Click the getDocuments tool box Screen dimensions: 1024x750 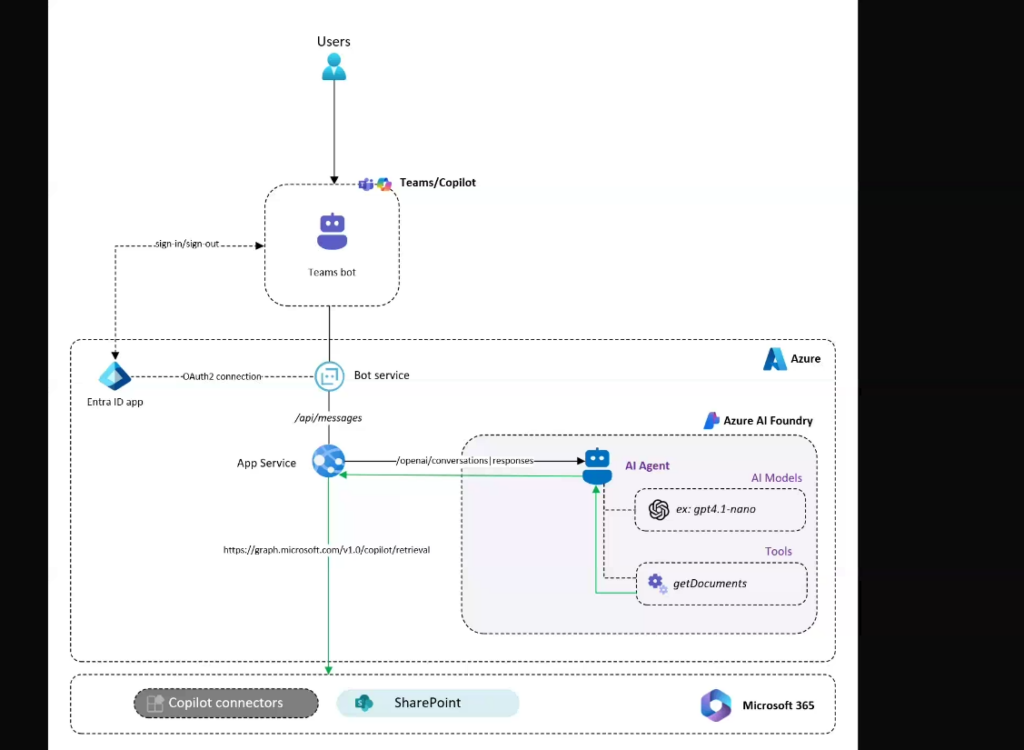[721, 583]
